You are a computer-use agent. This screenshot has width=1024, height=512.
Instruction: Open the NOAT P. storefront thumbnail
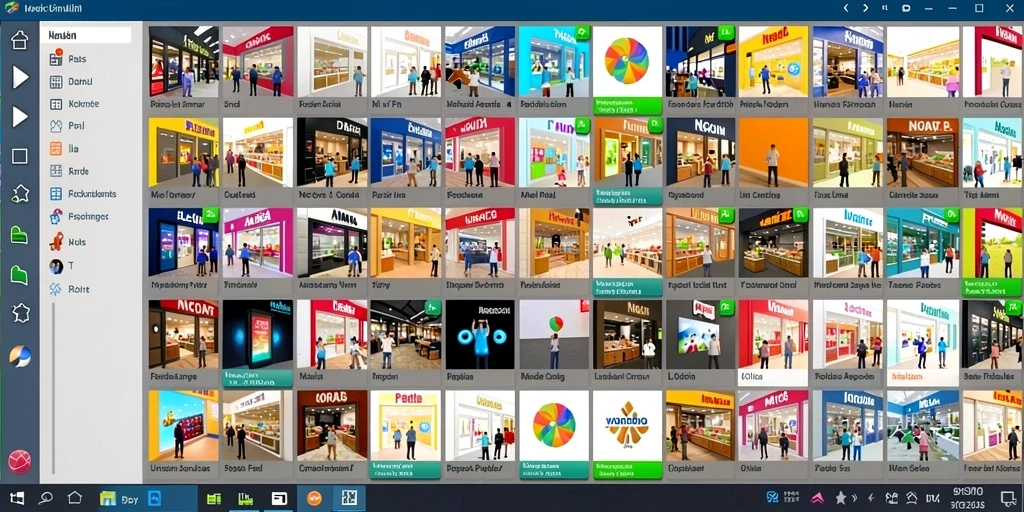[x=922, y=153]
